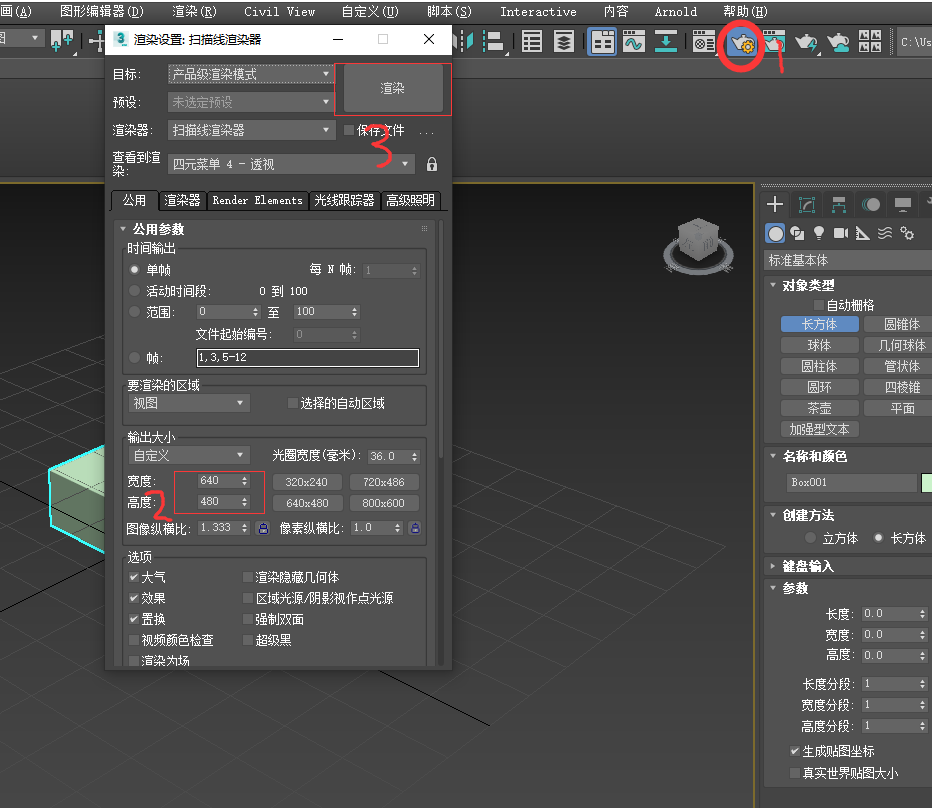Select the Lights category bulb icon
932x808 pixels.
pyautogui.click(x=819, y=233)
